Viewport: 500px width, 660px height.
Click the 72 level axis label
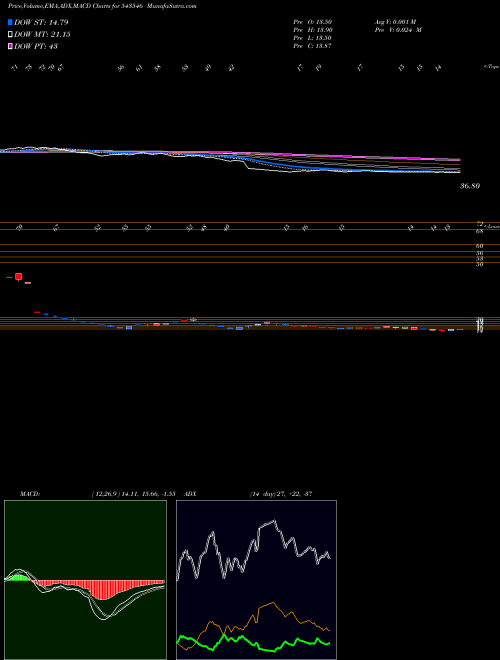coord(480,224)
